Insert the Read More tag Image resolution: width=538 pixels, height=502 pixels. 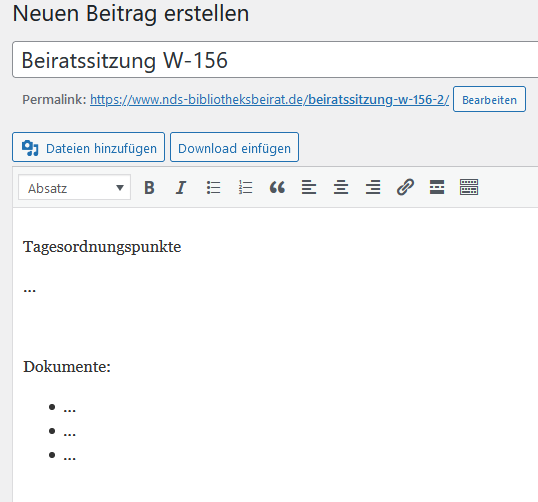437,187
